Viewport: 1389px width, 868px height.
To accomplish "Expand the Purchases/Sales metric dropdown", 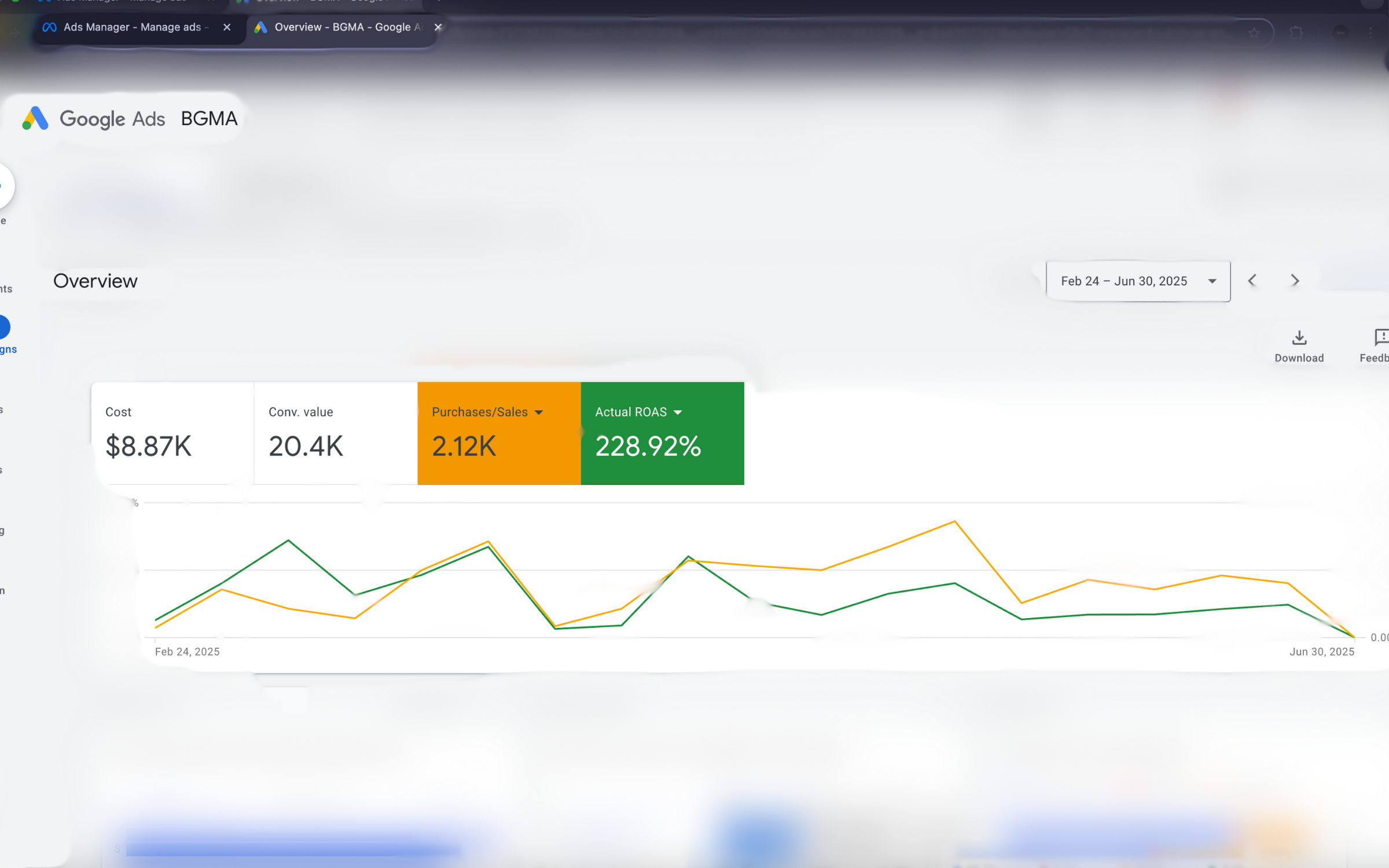I will (x=539, y=413).
